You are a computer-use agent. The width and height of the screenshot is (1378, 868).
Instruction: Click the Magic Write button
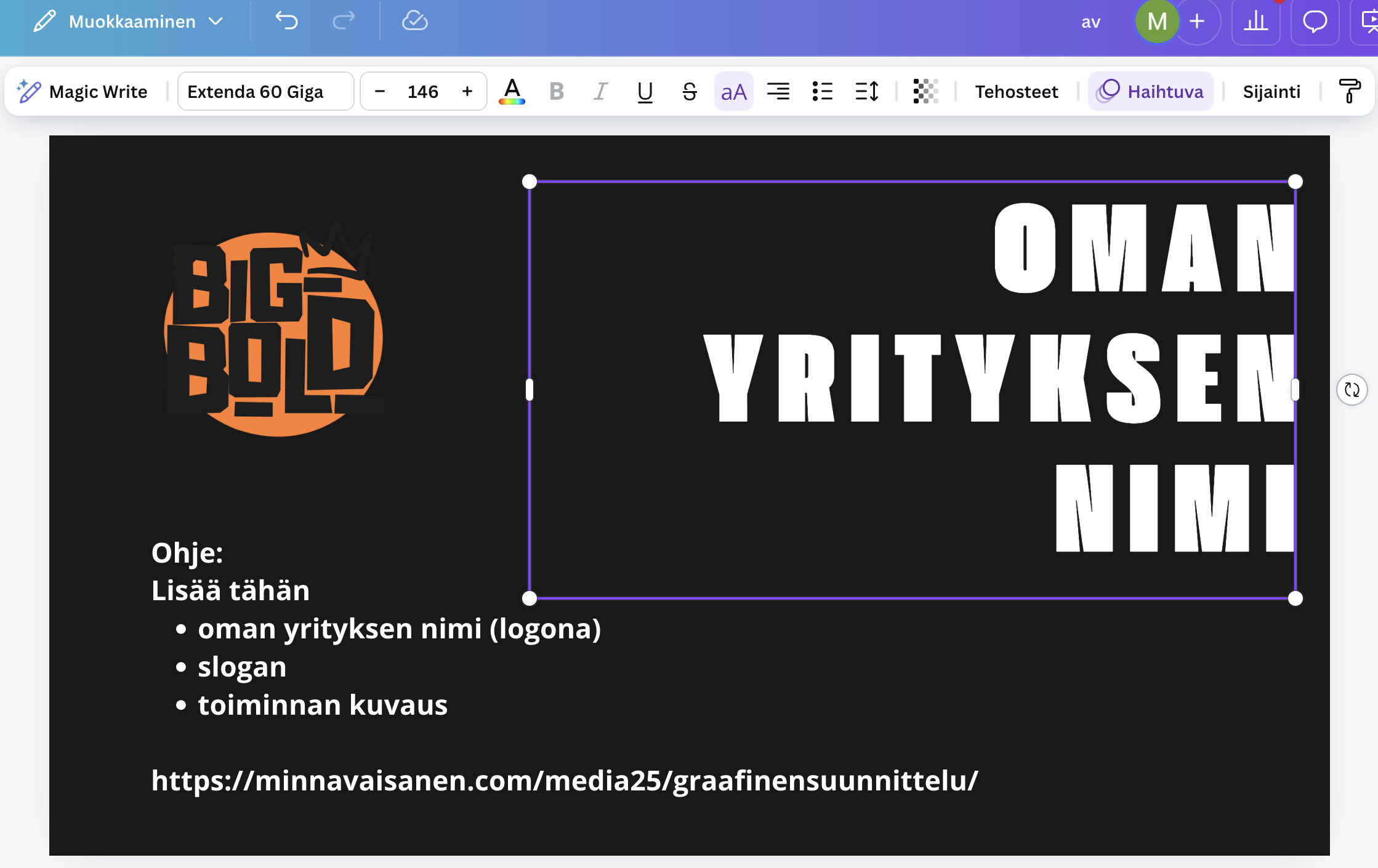click(x=83, y=91)
